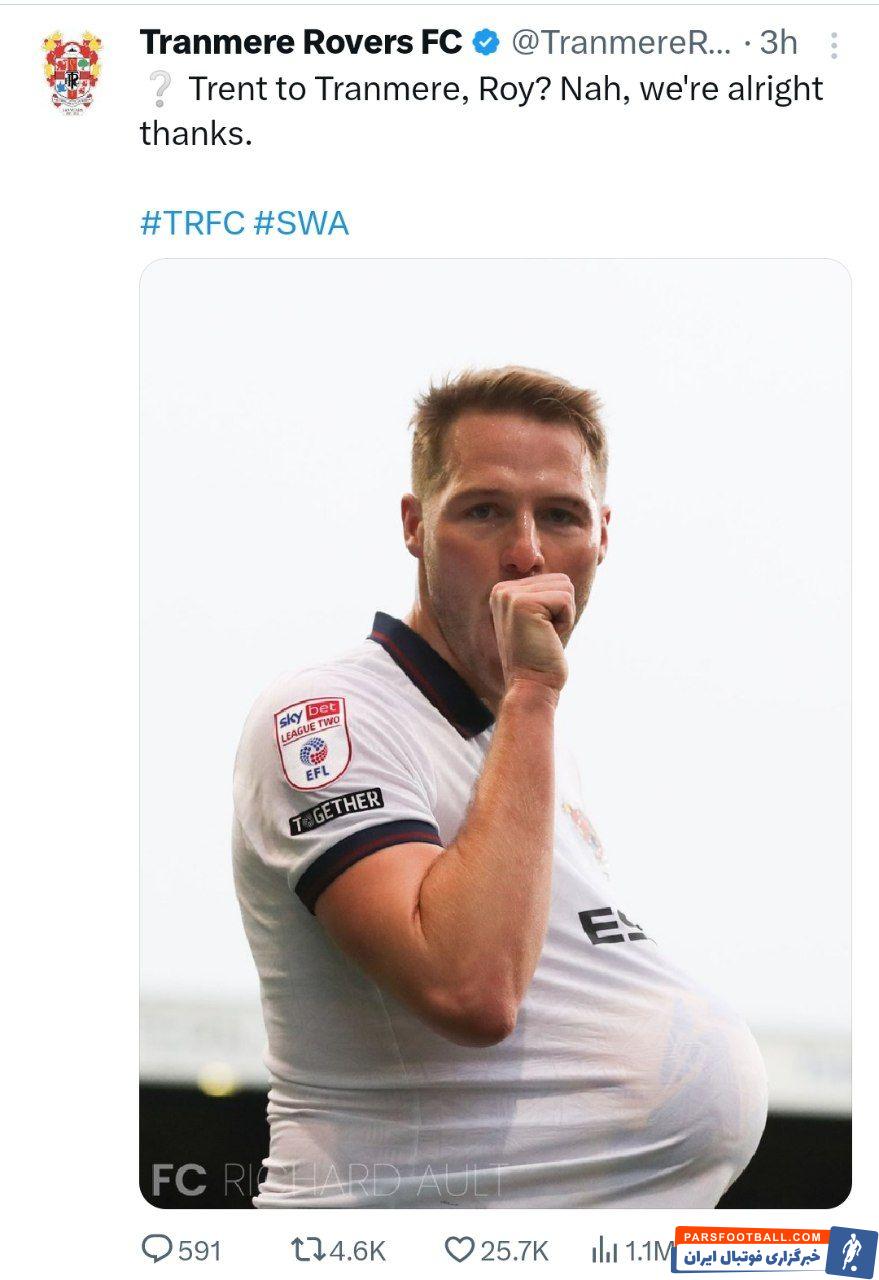
Task: Open the #TRFC hashtag
Action: [192, 223]
